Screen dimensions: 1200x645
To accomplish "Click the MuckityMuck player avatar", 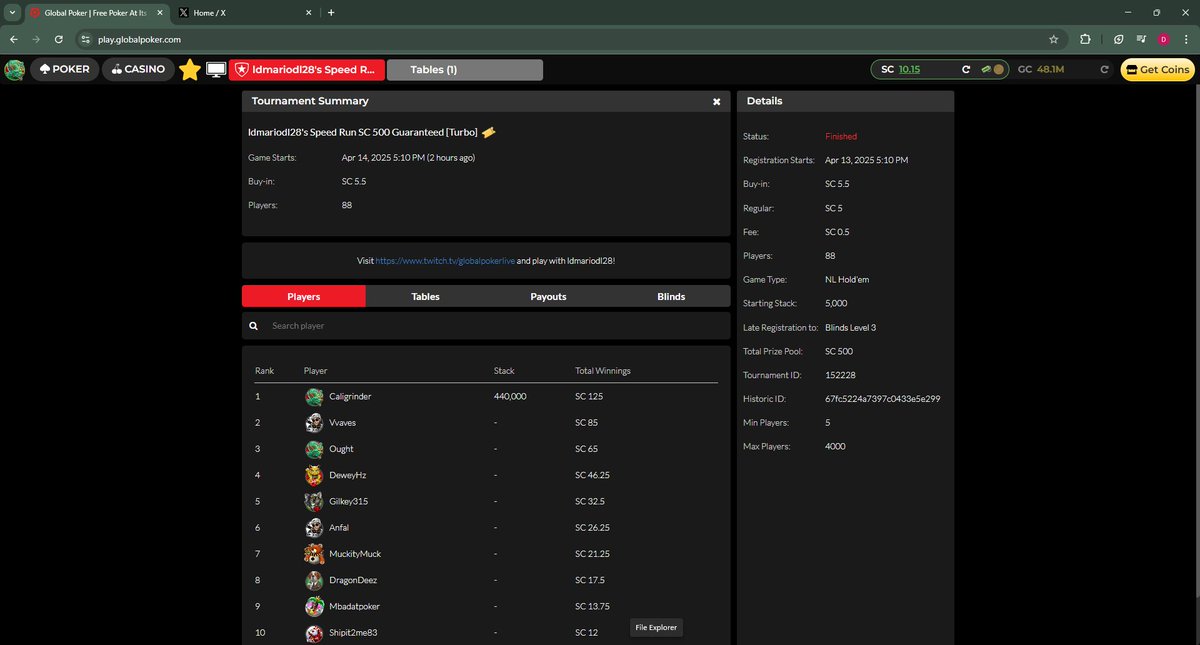I will [314, 554].
